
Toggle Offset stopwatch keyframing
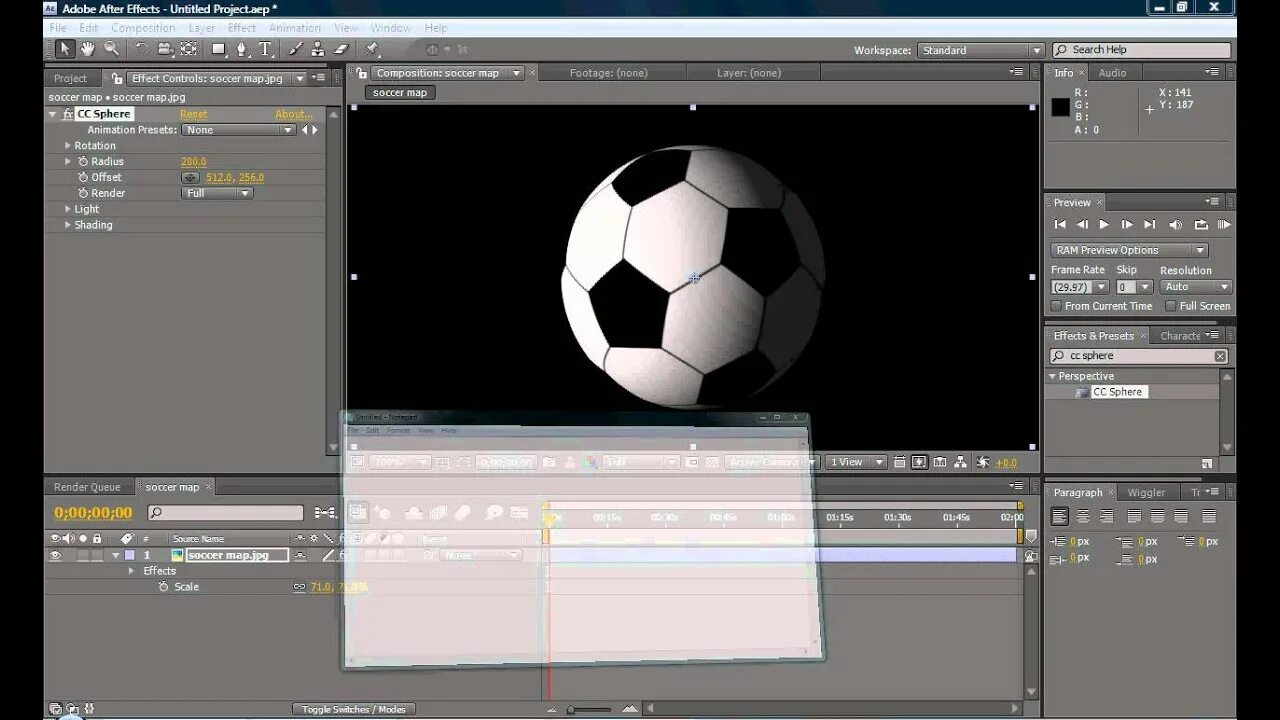click(x=83, y=178)
